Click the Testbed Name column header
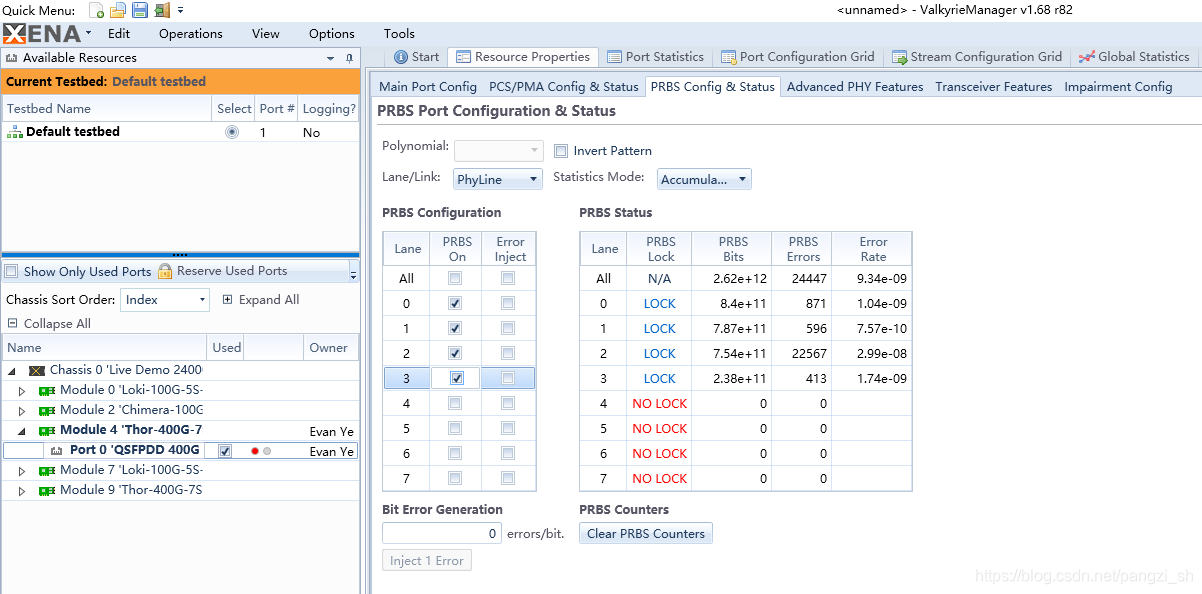The height and width of the screenshot is (594, 1202). click(x=107, y=108)
